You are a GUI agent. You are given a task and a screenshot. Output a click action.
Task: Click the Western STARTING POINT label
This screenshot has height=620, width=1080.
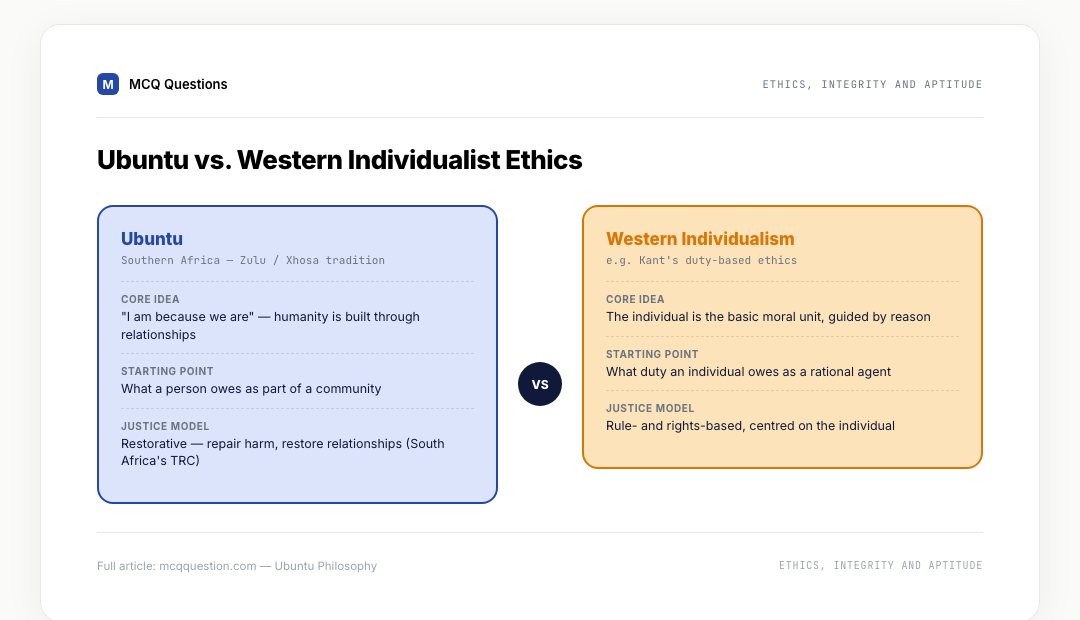pyautogui.click(x=652, y=354)
